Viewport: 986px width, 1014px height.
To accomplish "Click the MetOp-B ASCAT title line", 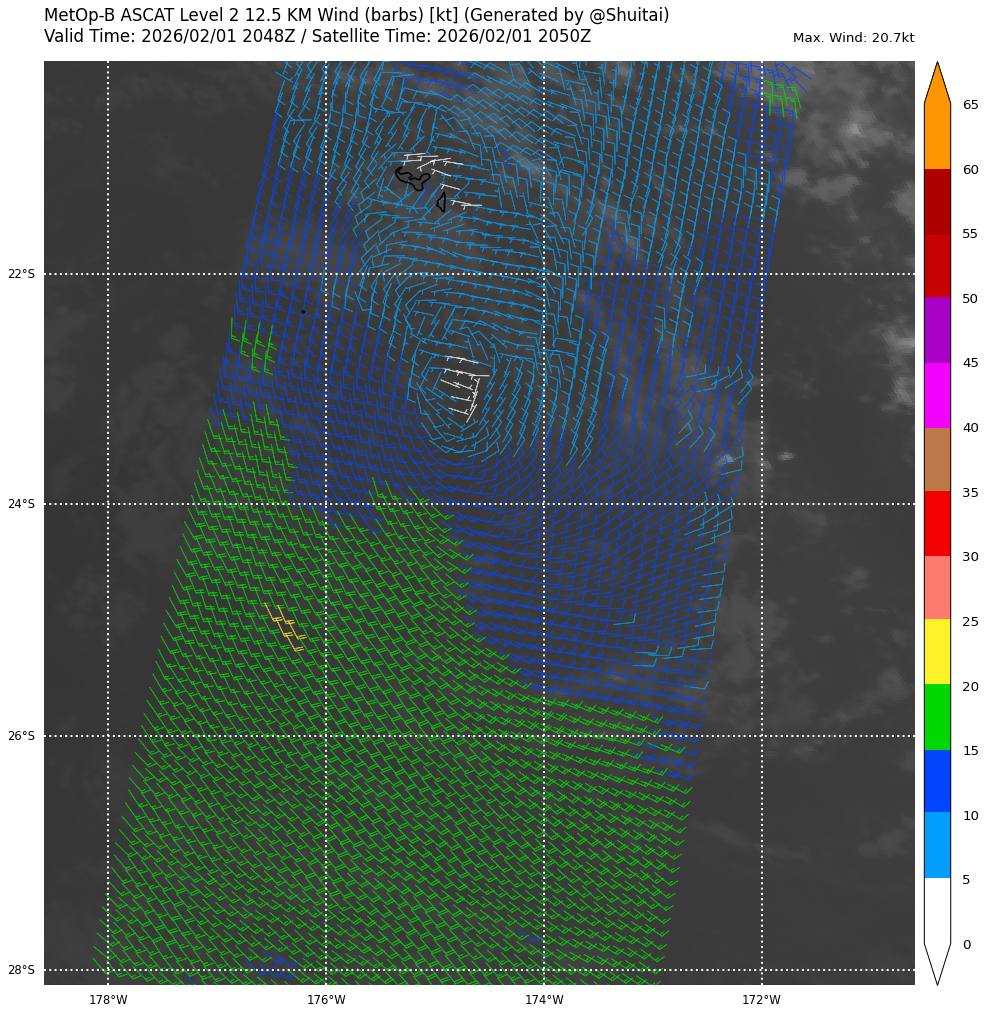I will pyautogui.click(x=356, y=16).
